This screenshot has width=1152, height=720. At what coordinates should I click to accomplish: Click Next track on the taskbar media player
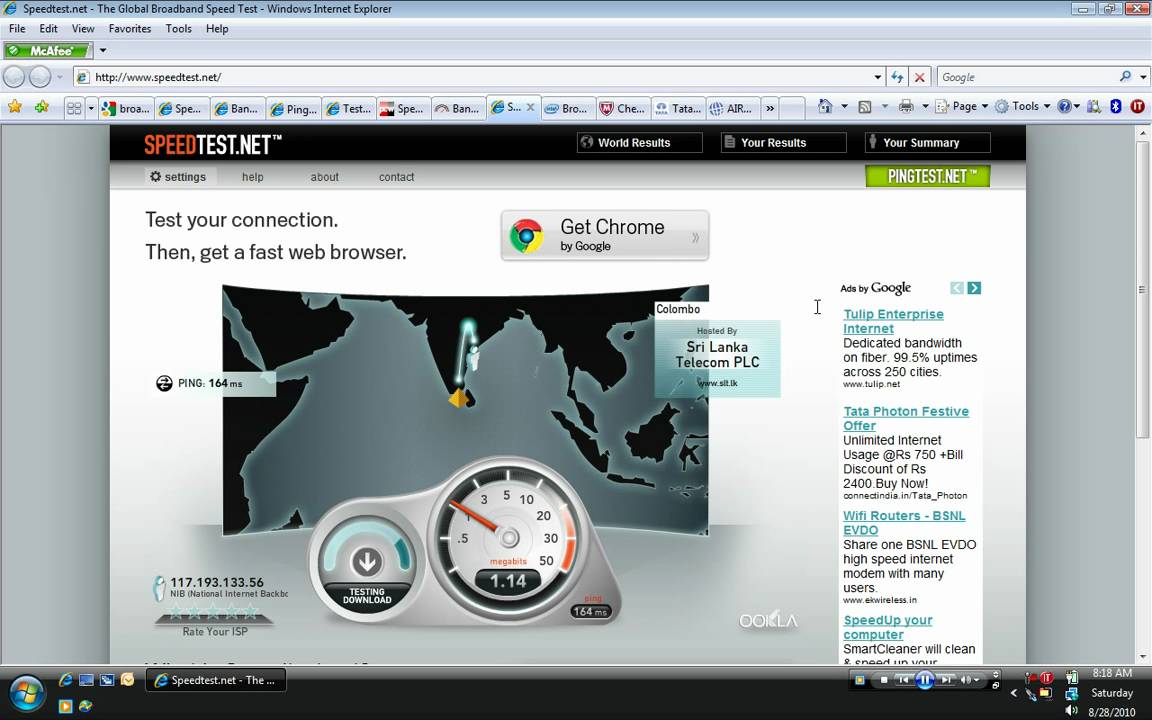pos(947,680)
